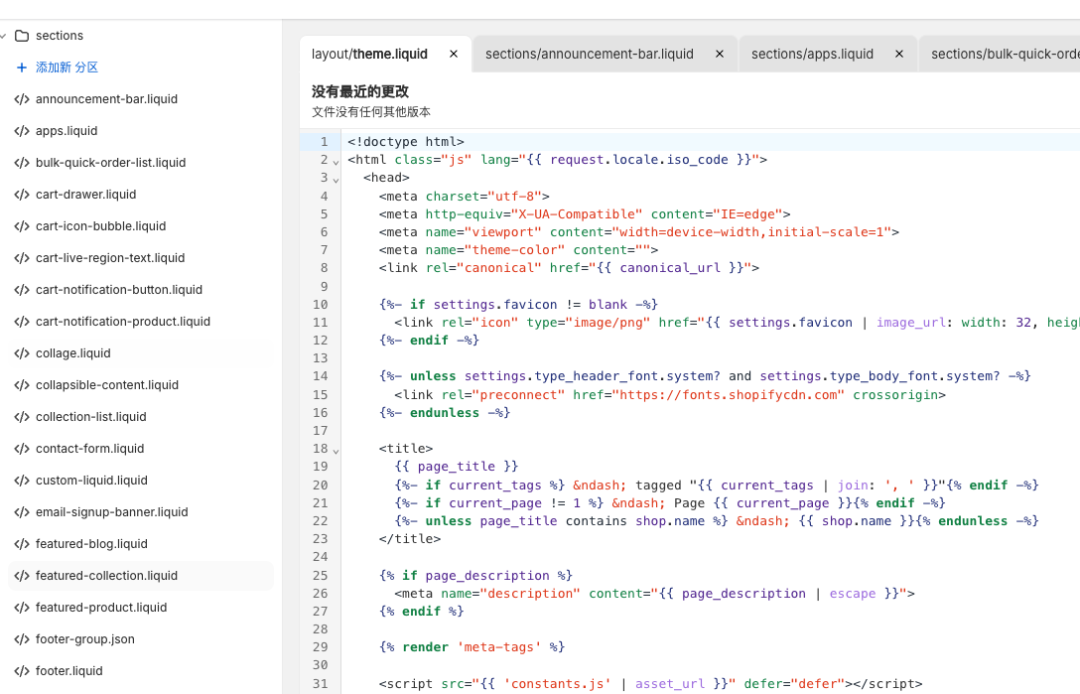Select cart-icon-bubble.liquid file
This screenshot has height=694, width=1080.
101,226
